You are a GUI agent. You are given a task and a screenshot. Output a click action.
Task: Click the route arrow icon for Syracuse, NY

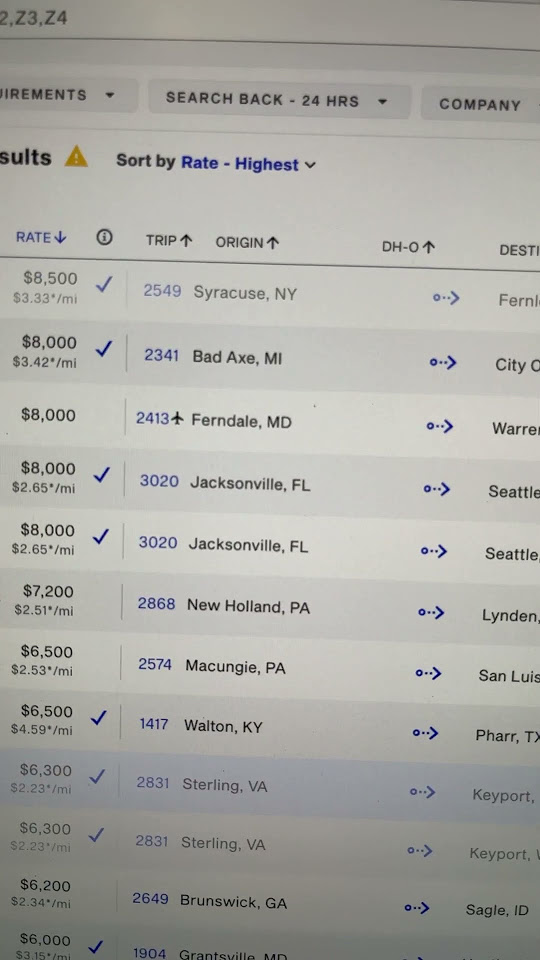(x=446, y=298)
